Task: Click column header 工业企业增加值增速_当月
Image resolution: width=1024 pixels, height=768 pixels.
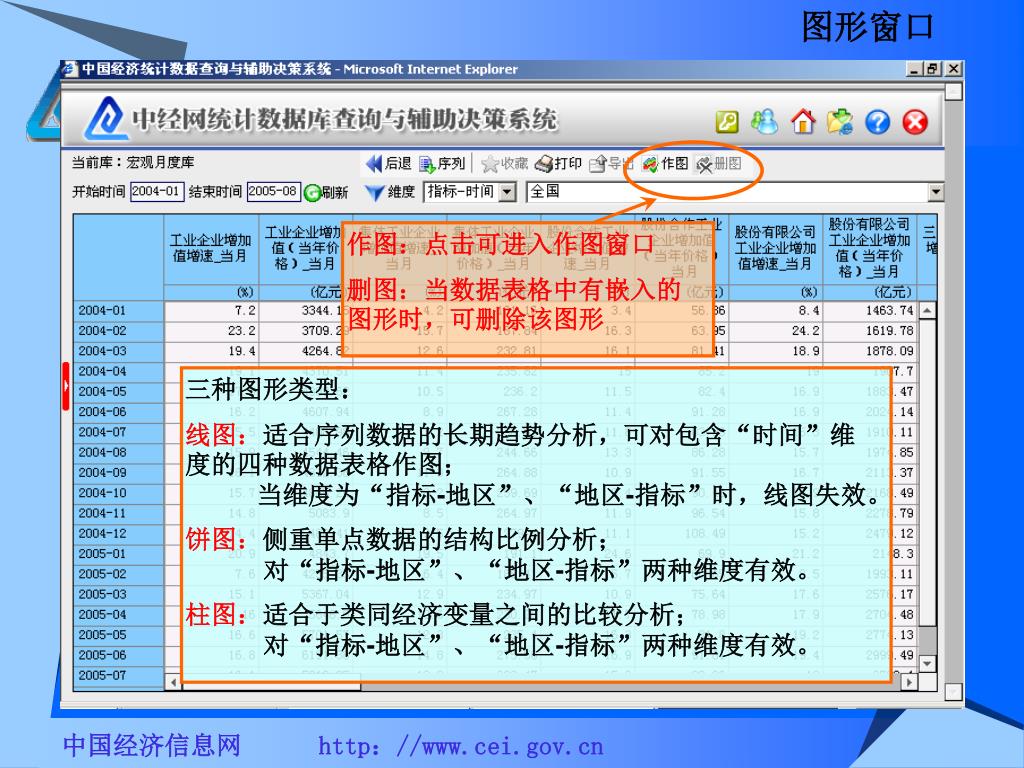Action: tap(211, 248)
